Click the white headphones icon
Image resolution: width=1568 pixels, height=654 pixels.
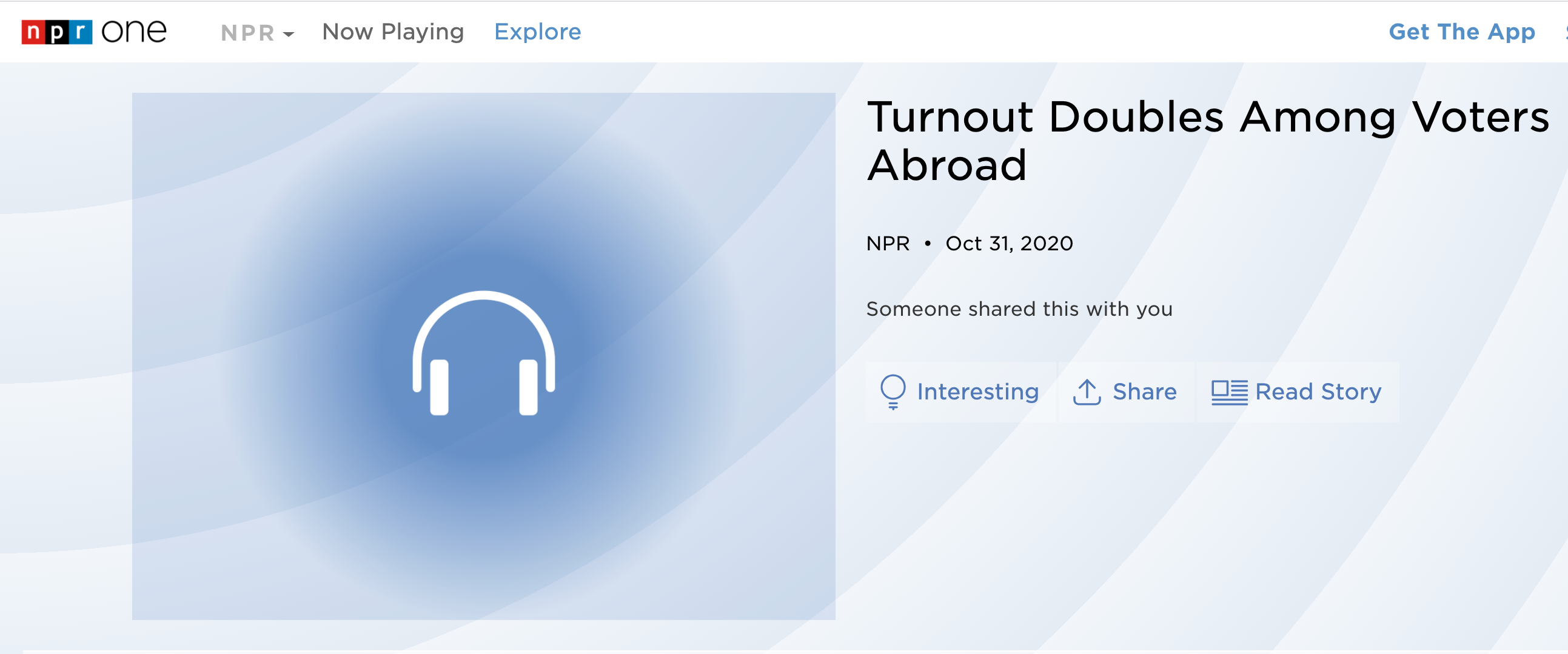[x=483, y=353]
